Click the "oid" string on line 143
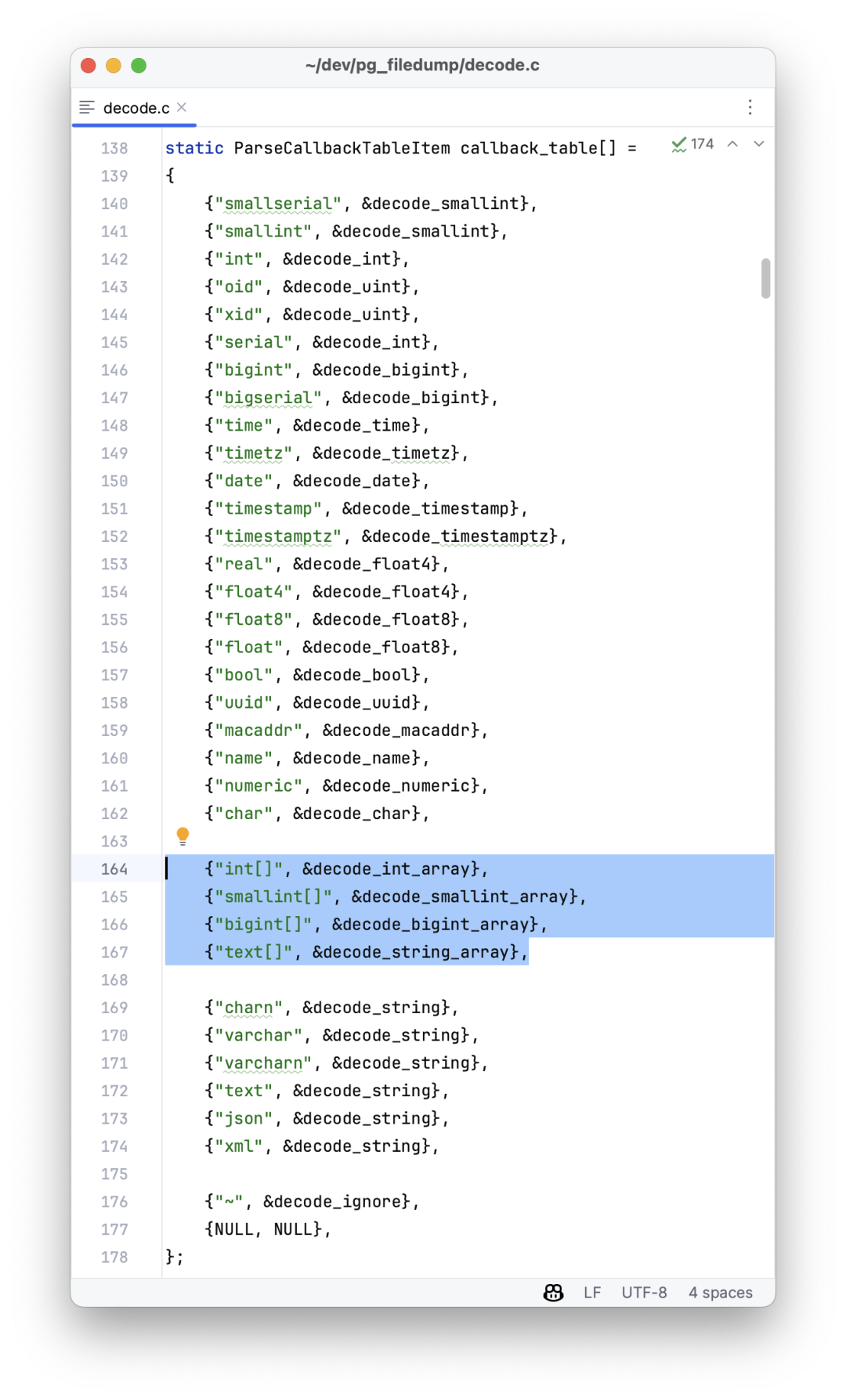The image size is (846, 1400). click(239, 287)
